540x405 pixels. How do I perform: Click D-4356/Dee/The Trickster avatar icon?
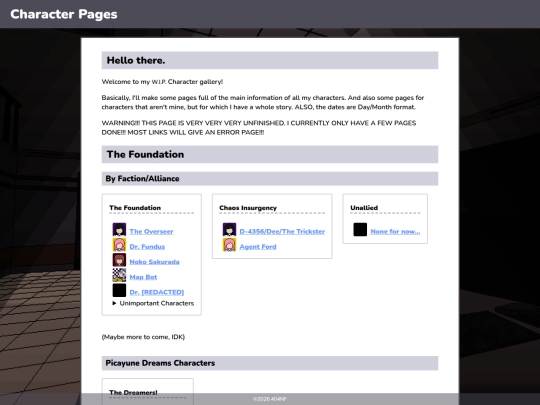229,230
